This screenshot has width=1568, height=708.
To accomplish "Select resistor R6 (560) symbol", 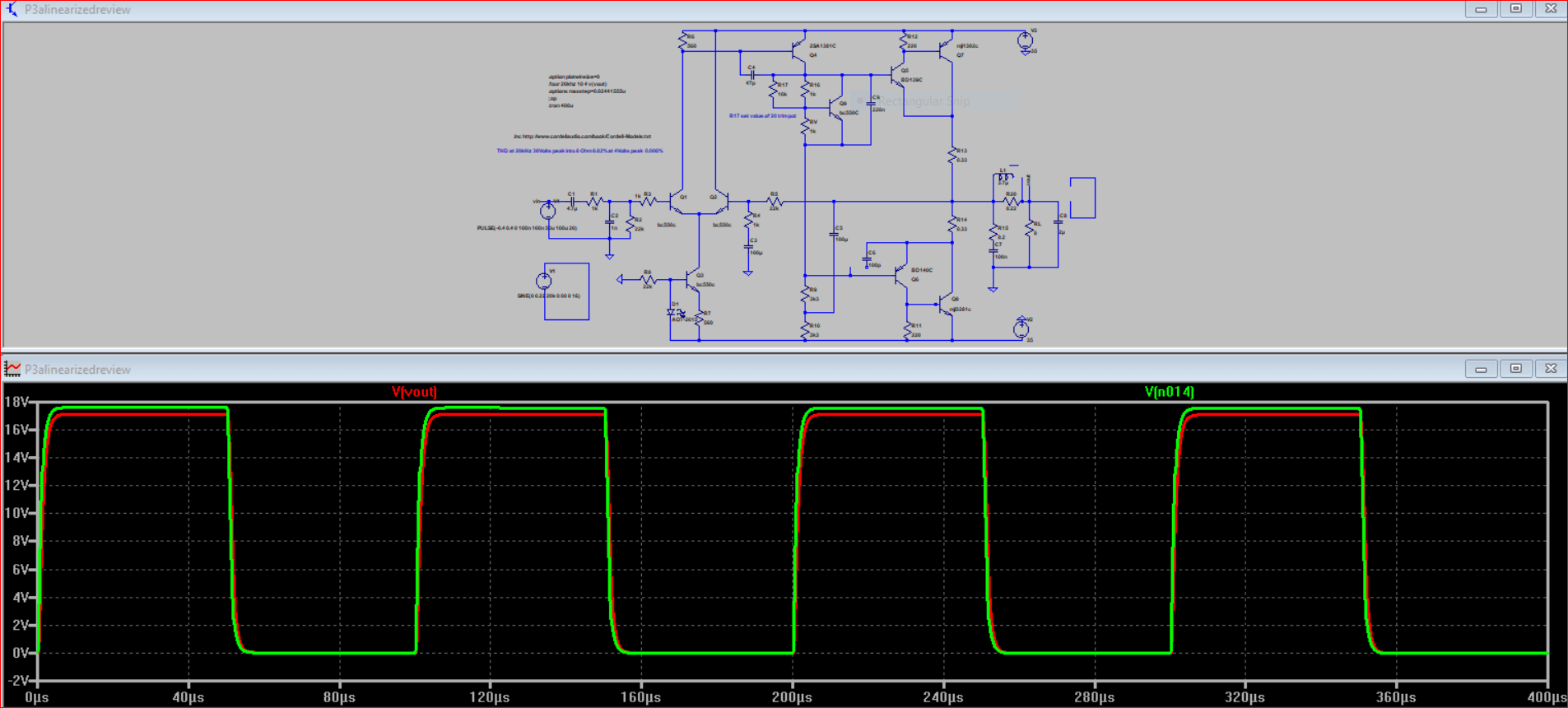I will click(x=682, y=41).
